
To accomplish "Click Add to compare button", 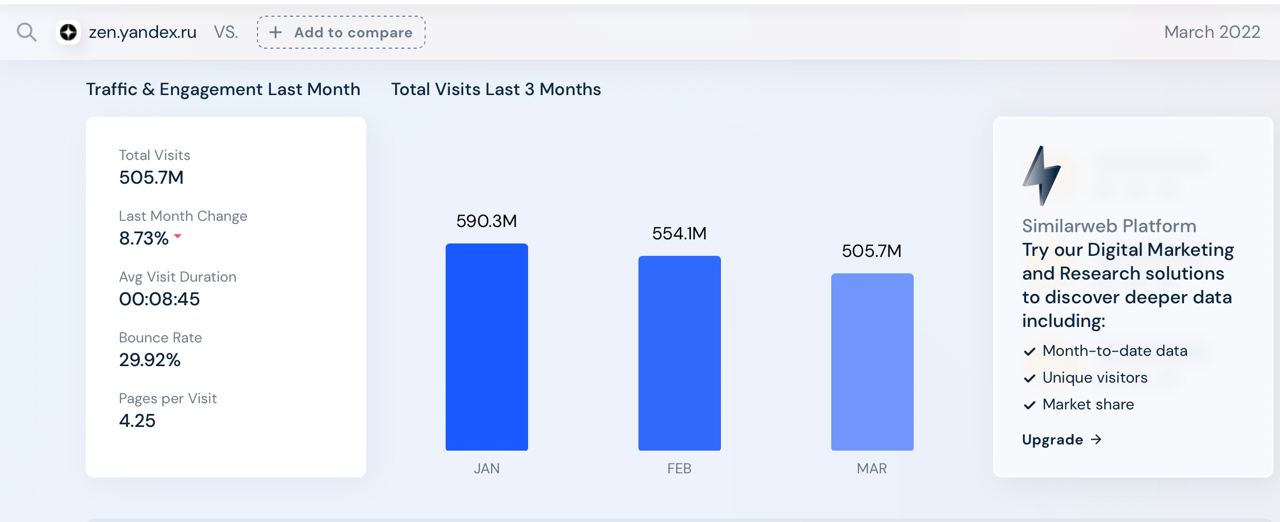I will click(x=341, y=32).
